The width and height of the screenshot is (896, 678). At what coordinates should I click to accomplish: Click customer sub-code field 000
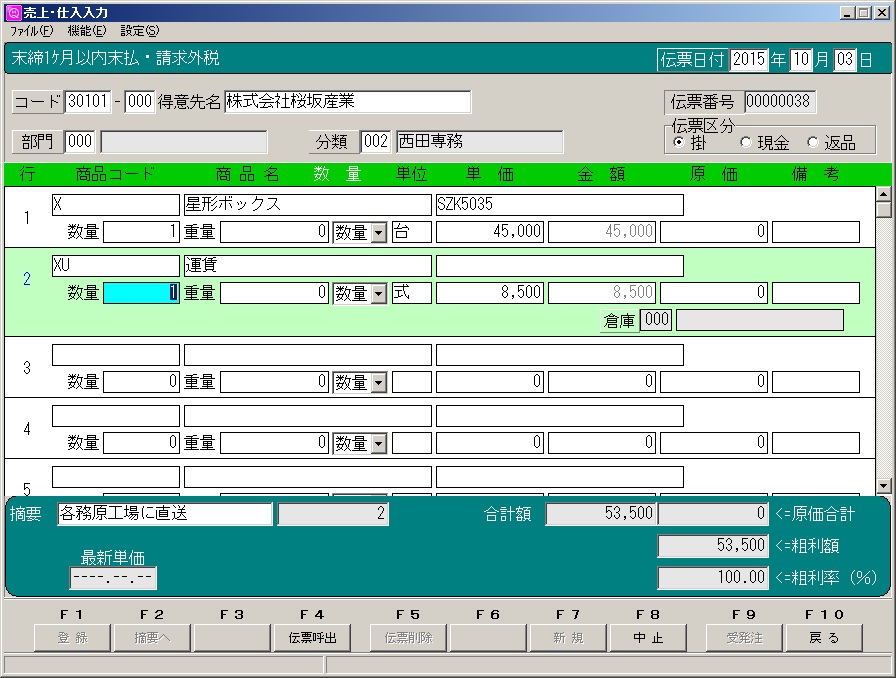coord(139,102)
